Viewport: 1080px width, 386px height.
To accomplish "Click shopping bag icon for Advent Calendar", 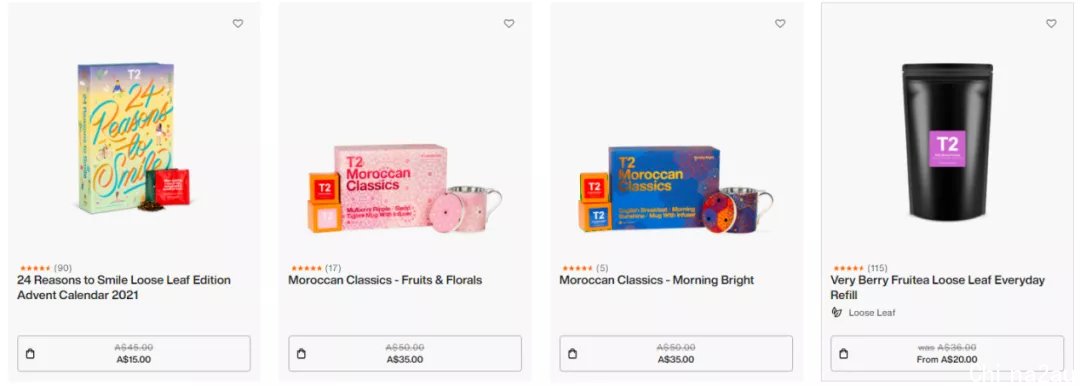I will pos(30,354).
